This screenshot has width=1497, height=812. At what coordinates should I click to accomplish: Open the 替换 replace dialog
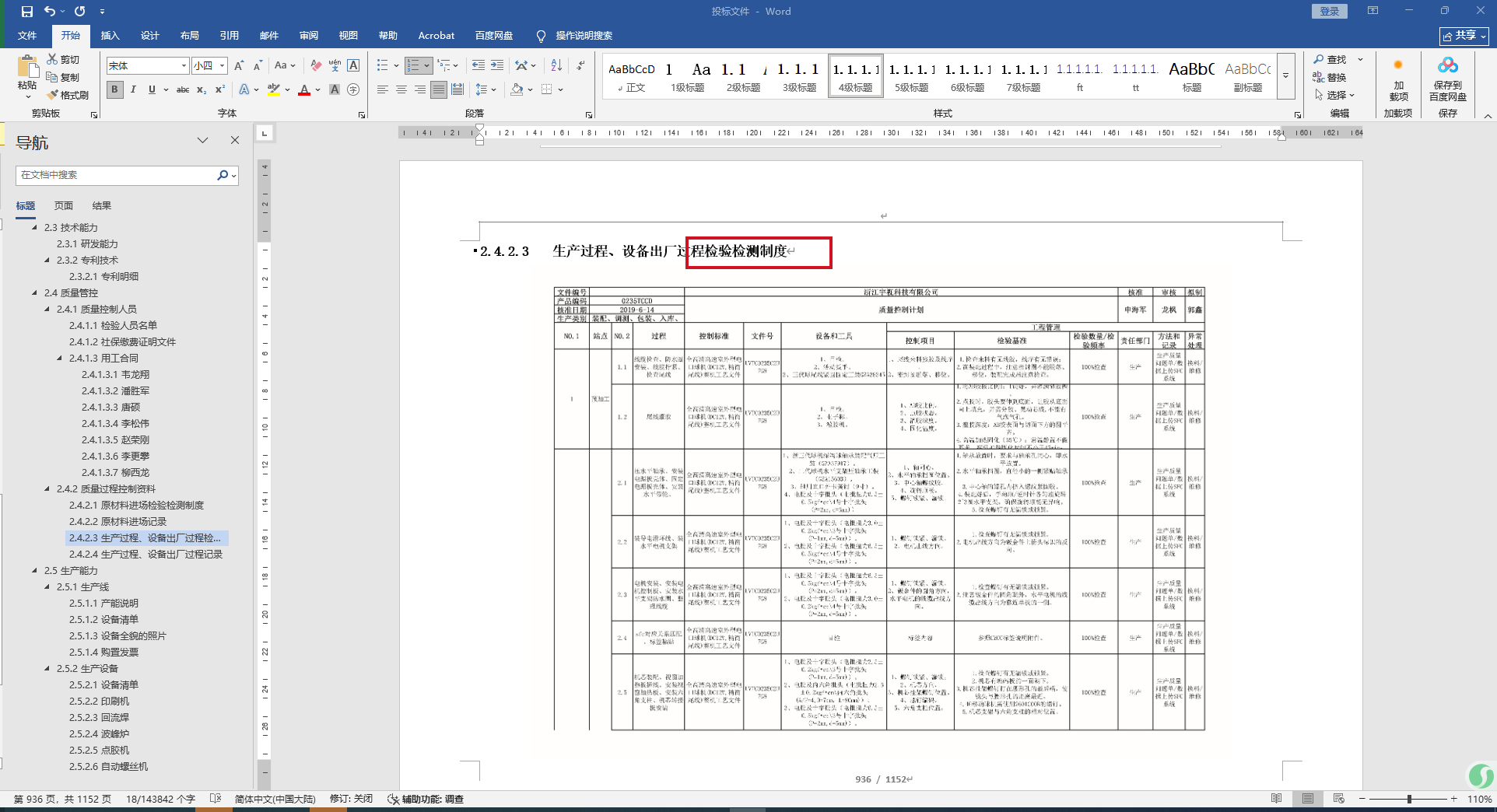tap(1330, 78)
